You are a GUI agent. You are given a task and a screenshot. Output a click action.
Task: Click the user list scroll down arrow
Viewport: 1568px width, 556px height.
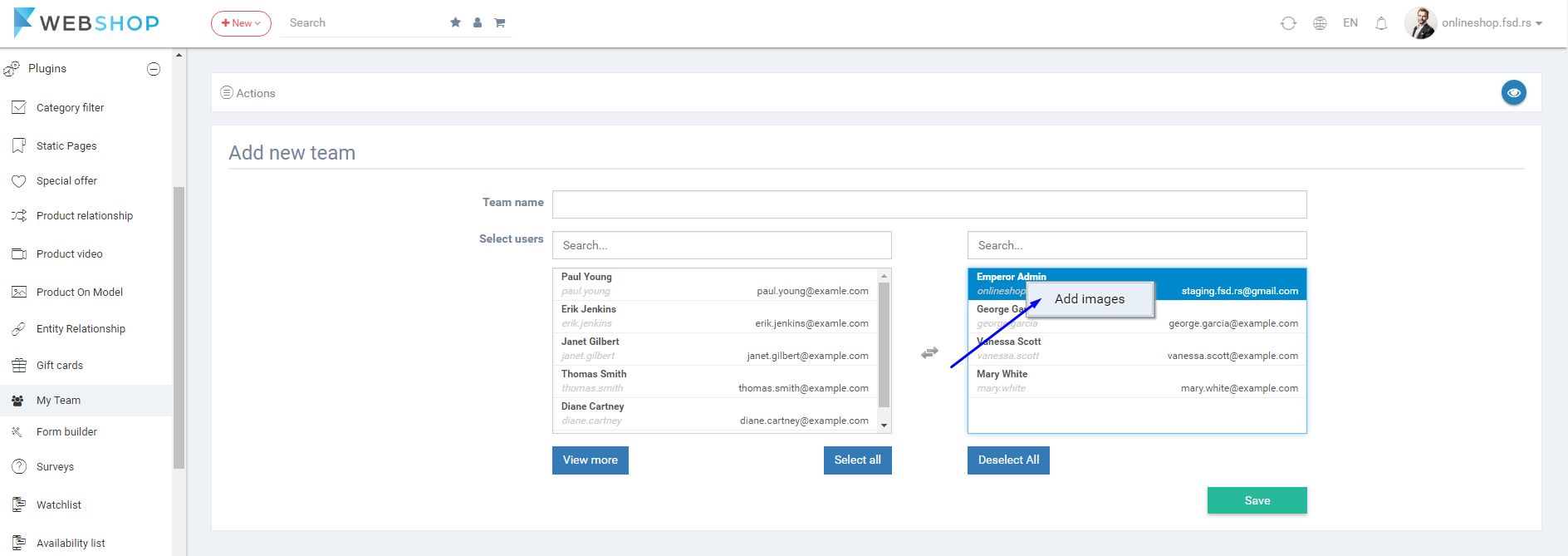pos(884,425)
